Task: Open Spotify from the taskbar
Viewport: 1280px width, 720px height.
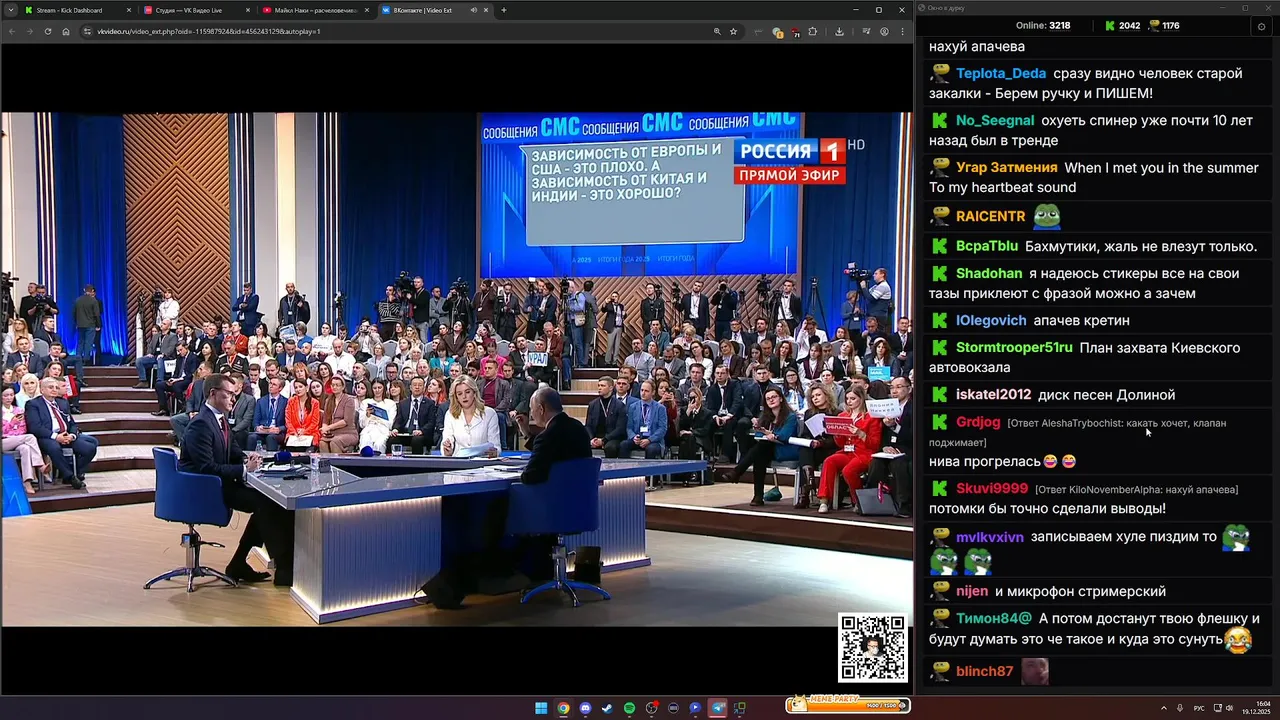Action: 629,708
